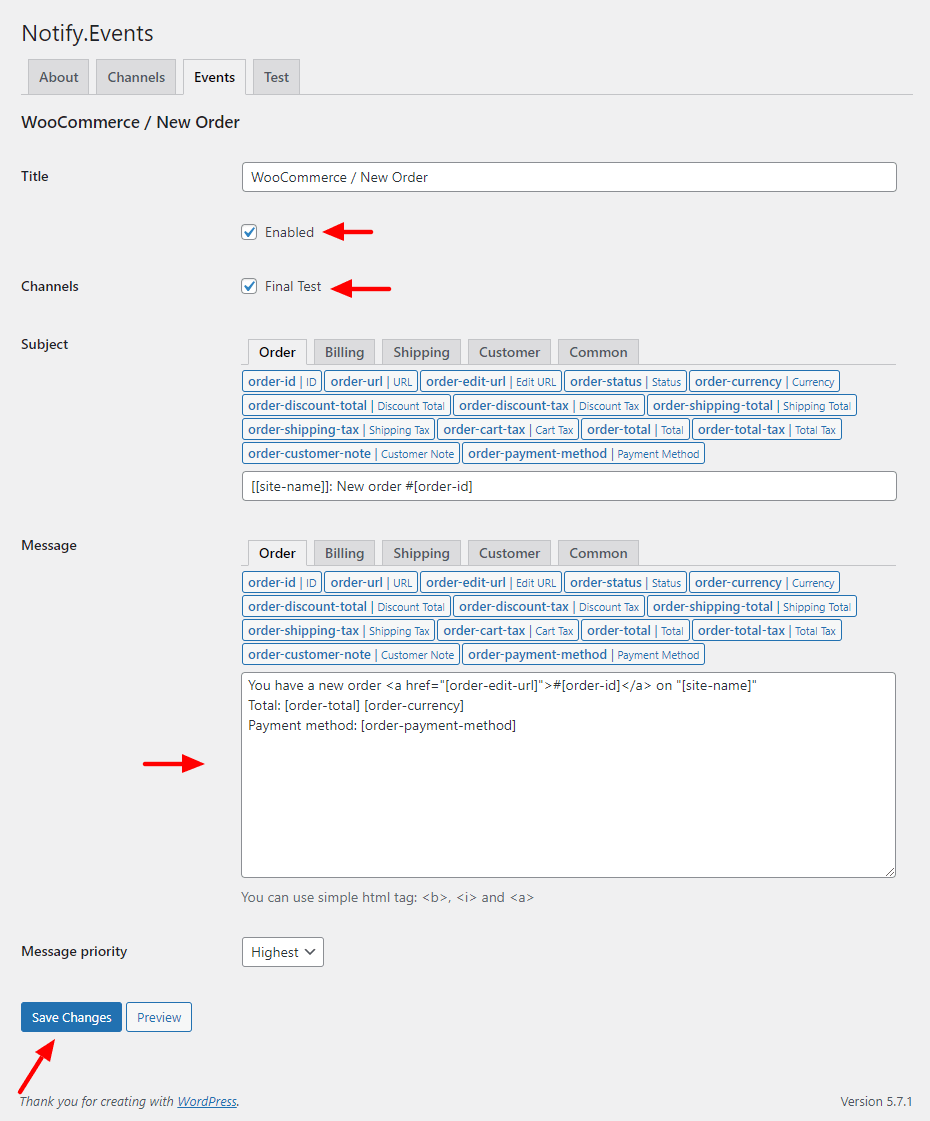
Task: Insert order-id tag in Subject
Action: pos(282,382)
